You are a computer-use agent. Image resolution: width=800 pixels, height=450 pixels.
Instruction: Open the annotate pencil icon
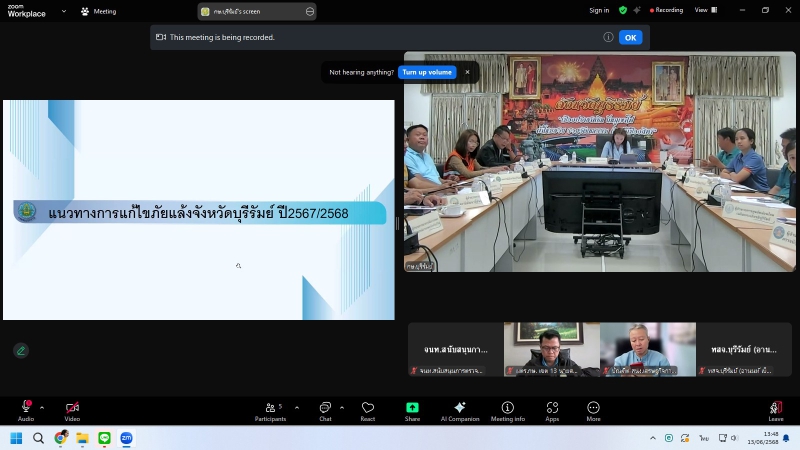point(21,351)
